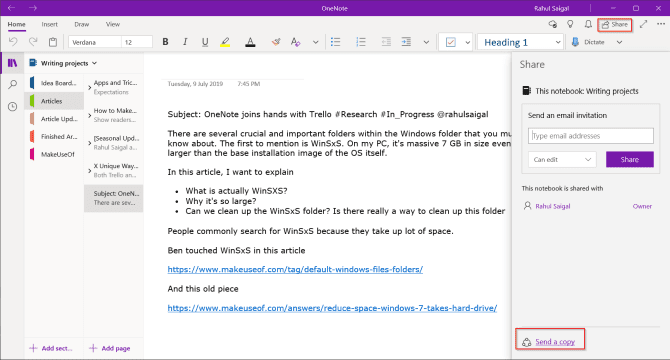Toggle bold formatting

(165, 42)
